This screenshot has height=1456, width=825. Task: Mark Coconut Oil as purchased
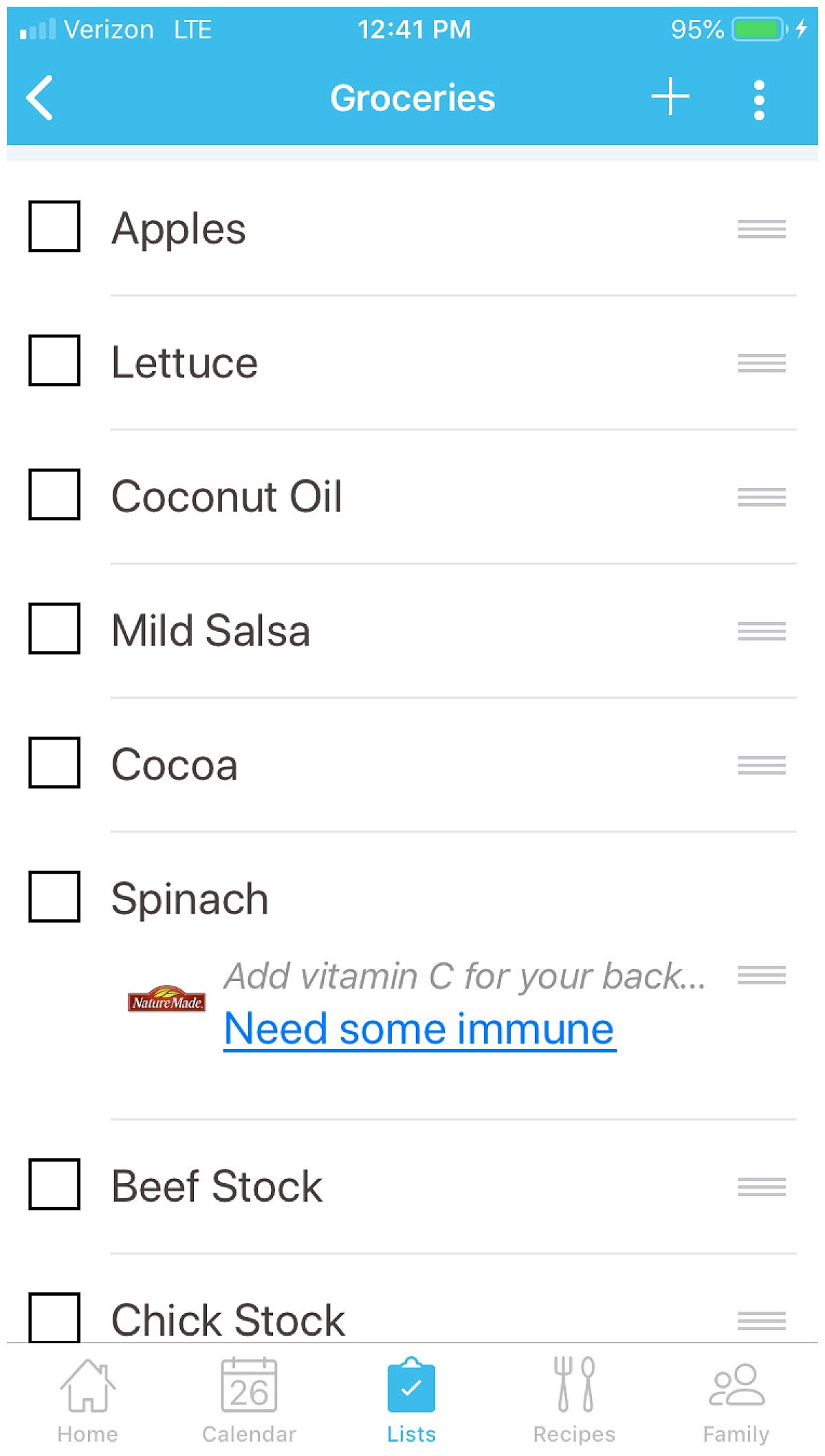[x=54, y=494]
